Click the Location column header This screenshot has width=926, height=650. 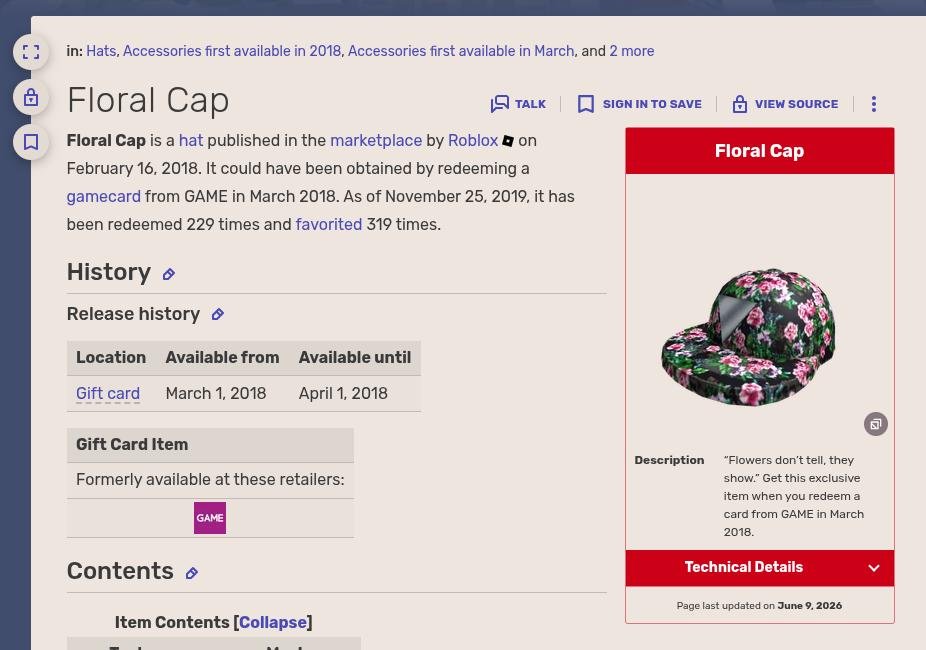click(111, 357)
